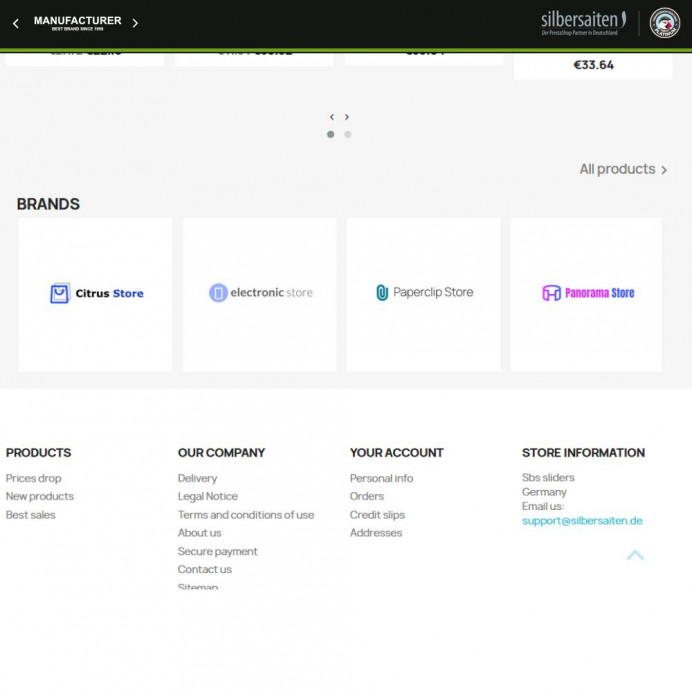Open the Prices drop link
This screenshot has height=692, width=692.
pyautogui.click(x=34, y=478)
